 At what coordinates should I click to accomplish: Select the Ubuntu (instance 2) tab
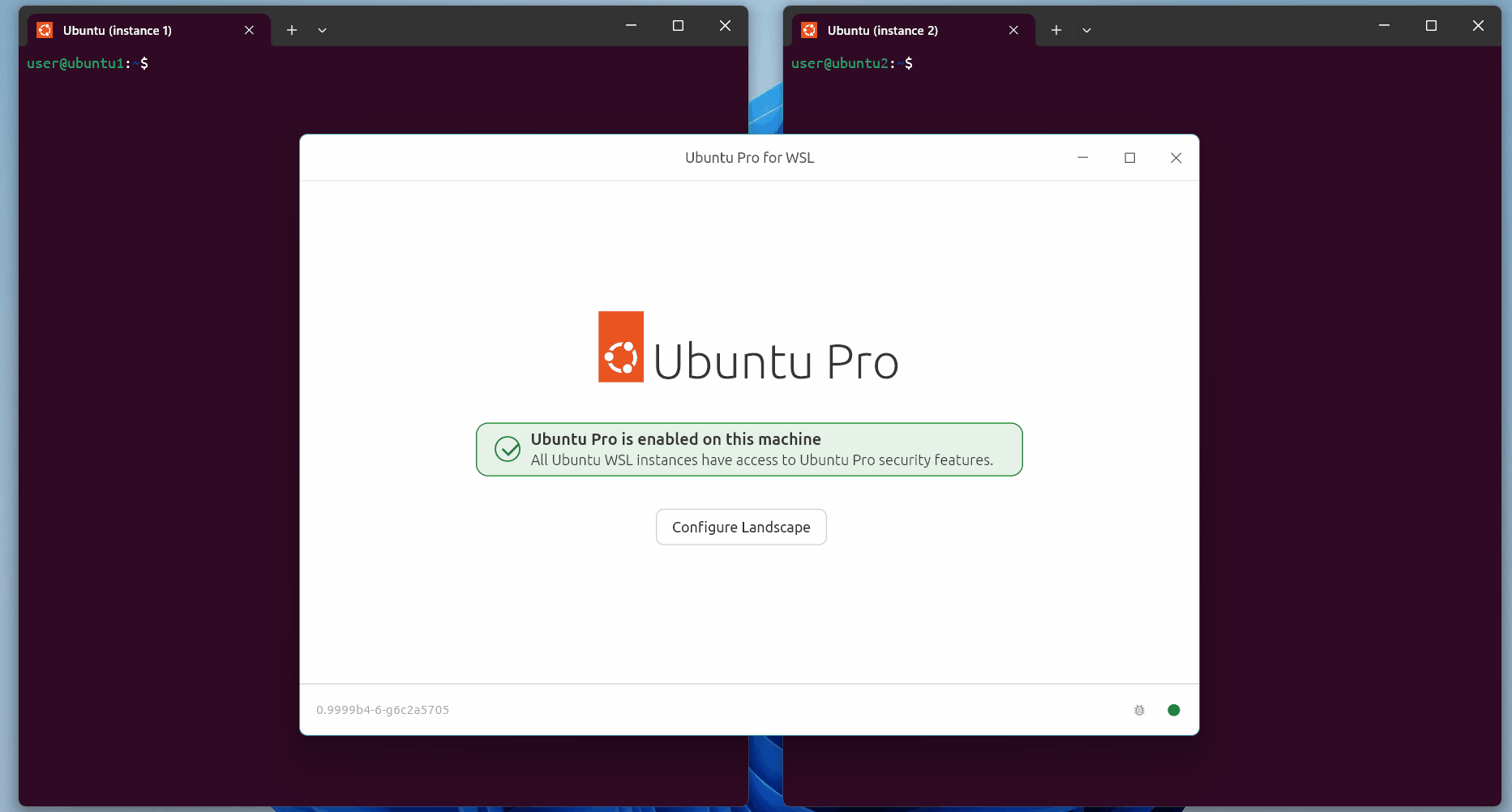pos(914,30)
